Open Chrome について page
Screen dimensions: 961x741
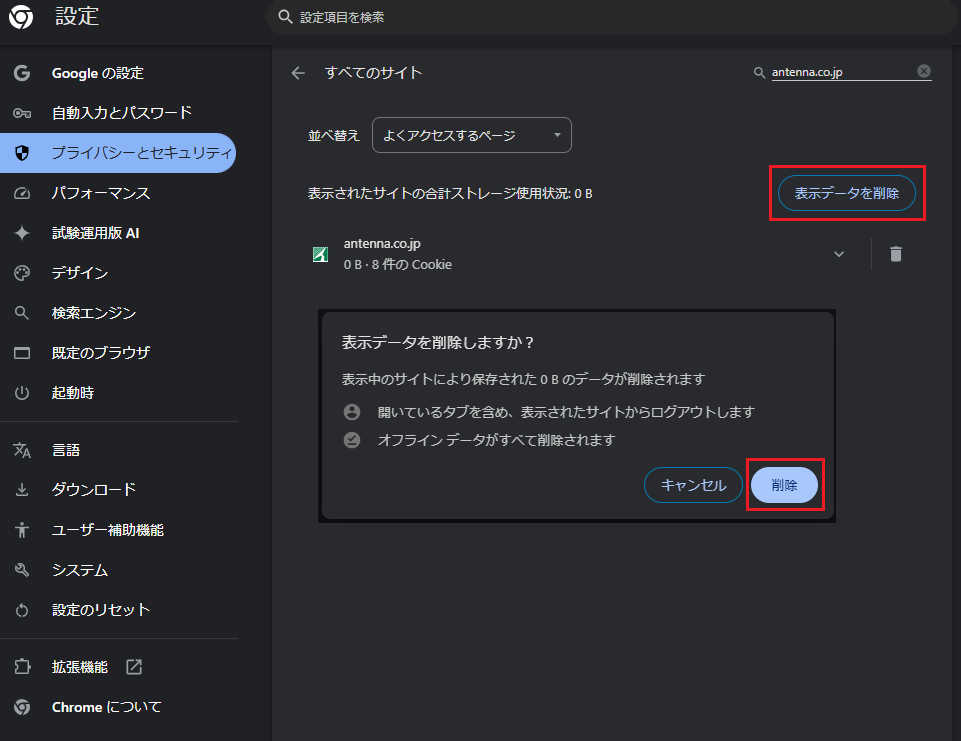[x=106, y=707]
